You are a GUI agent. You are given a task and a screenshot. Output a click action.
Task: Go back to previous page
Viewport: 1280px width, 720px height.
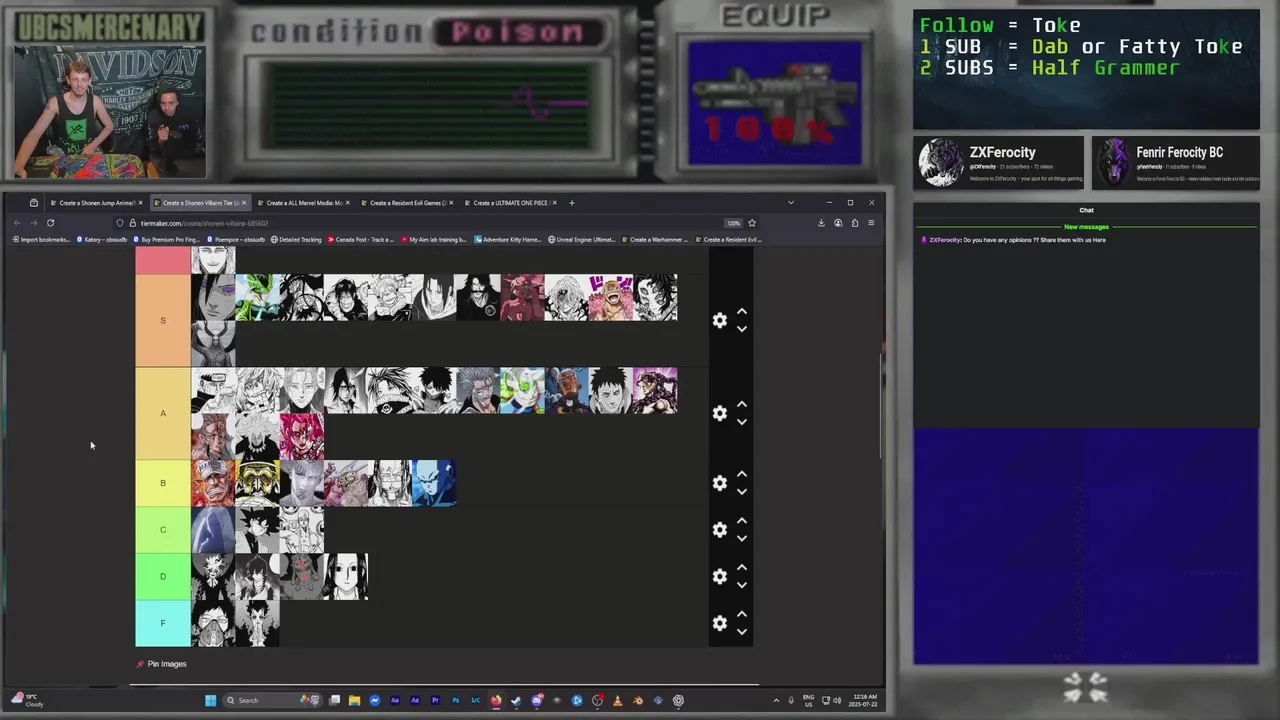click(x=17, y=223)
